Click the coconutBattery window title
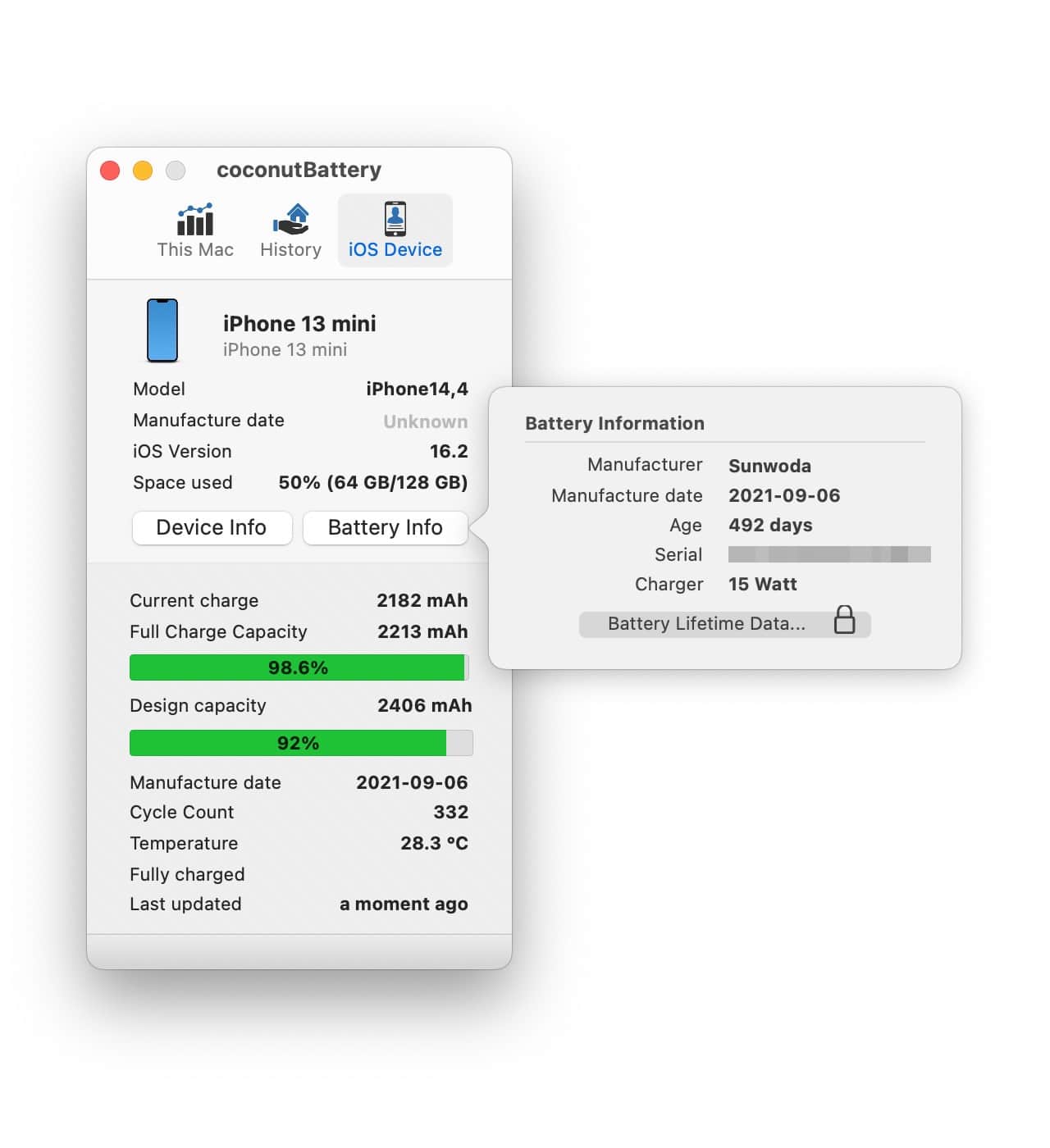 click(x=299, y=171)
